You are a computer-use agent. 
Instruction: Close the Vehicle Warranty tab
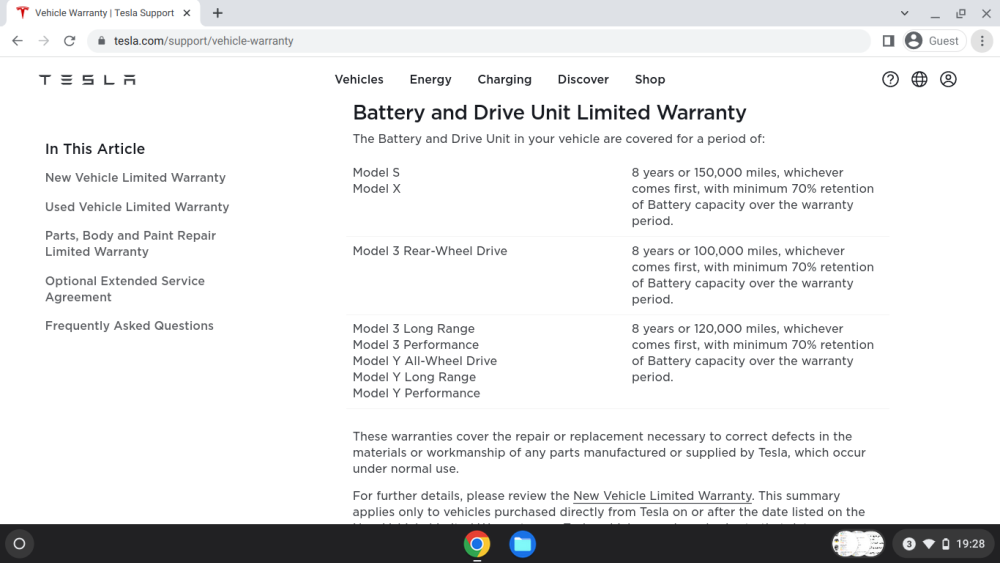(x=187, y=13)
